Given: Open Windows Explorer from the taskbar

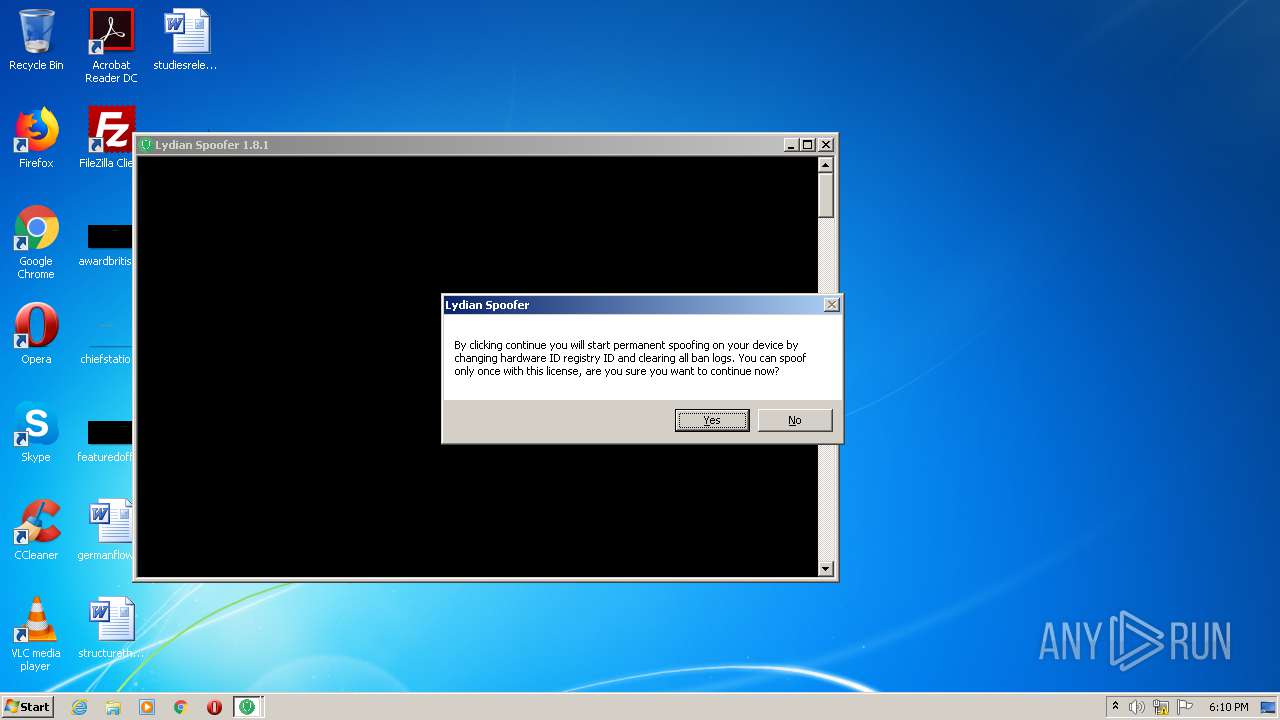Looking at the screenshot, I should [113, 707].
